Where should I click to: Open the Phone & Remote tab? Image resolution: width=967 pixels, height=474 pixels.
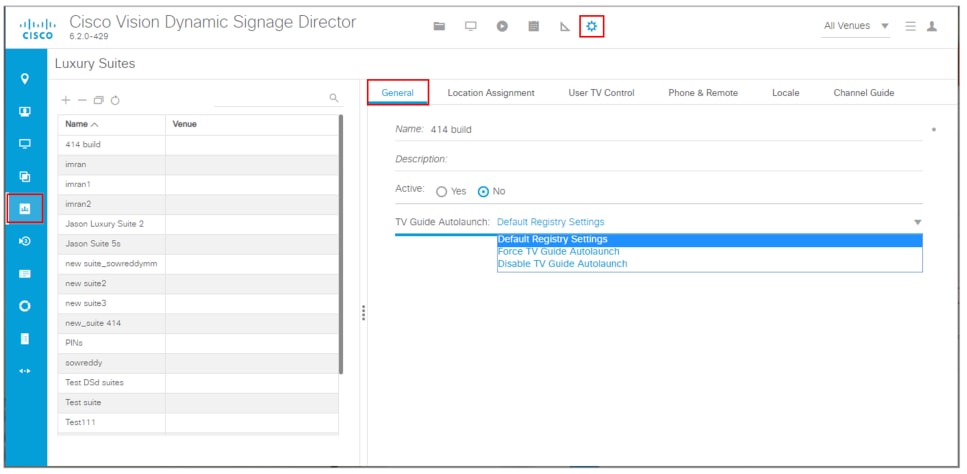coord(703,93)
